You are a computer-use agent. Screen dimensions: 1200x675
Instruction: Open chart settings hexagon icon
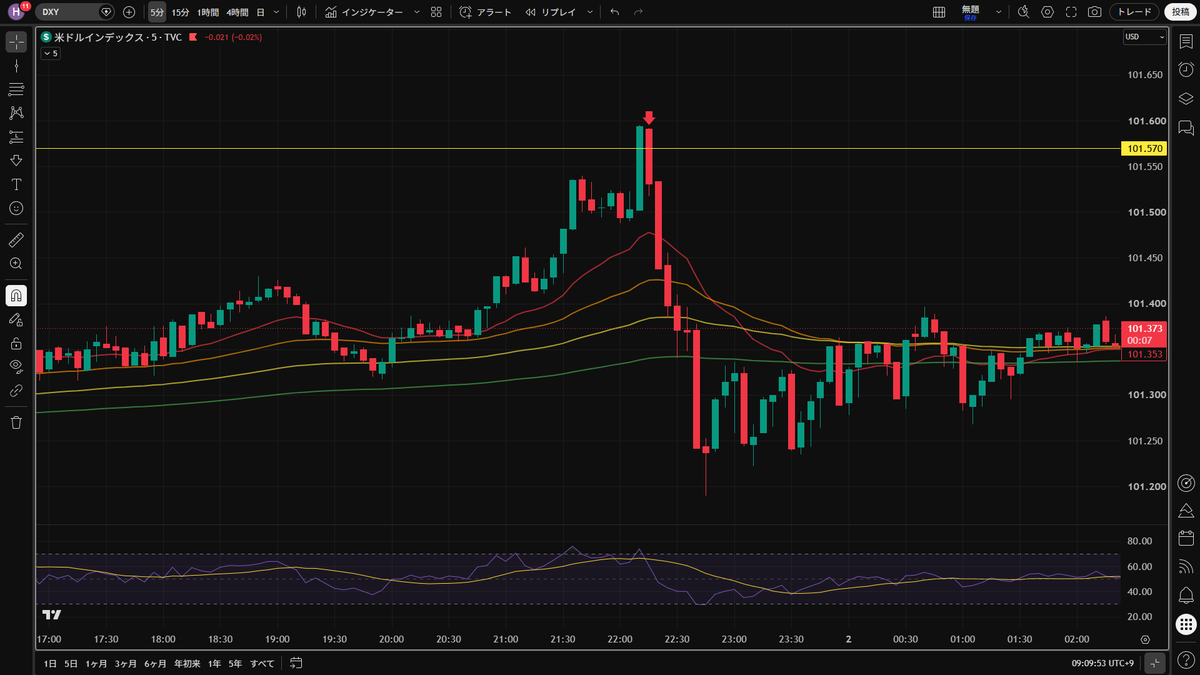1047,12
